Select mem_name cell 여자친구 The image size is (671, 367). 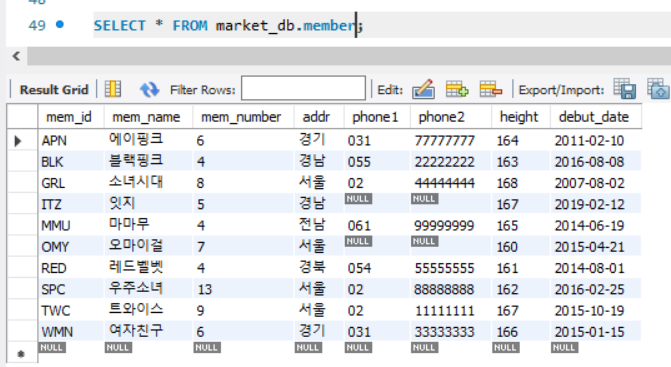148,331
